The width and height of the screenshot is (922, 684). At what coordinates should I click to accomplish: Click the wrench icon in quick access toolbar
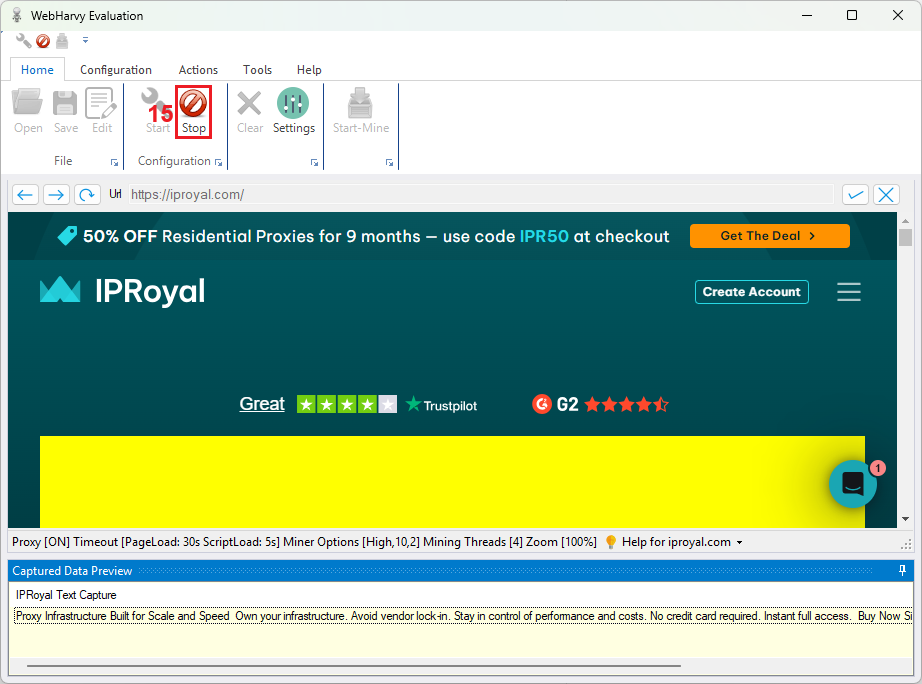click(x=23, y=41)
